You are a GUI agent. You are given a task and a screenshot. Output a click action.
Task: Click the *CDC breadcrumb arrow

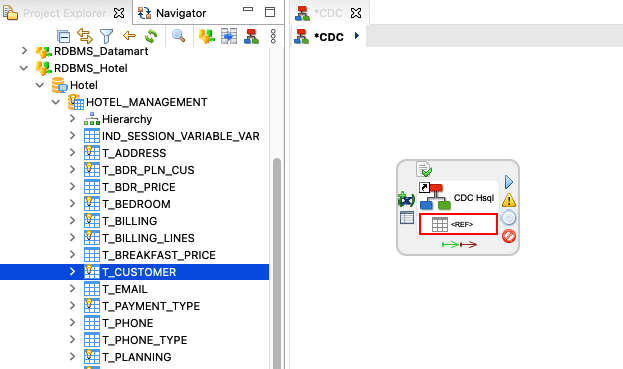[x=356, y=36]
